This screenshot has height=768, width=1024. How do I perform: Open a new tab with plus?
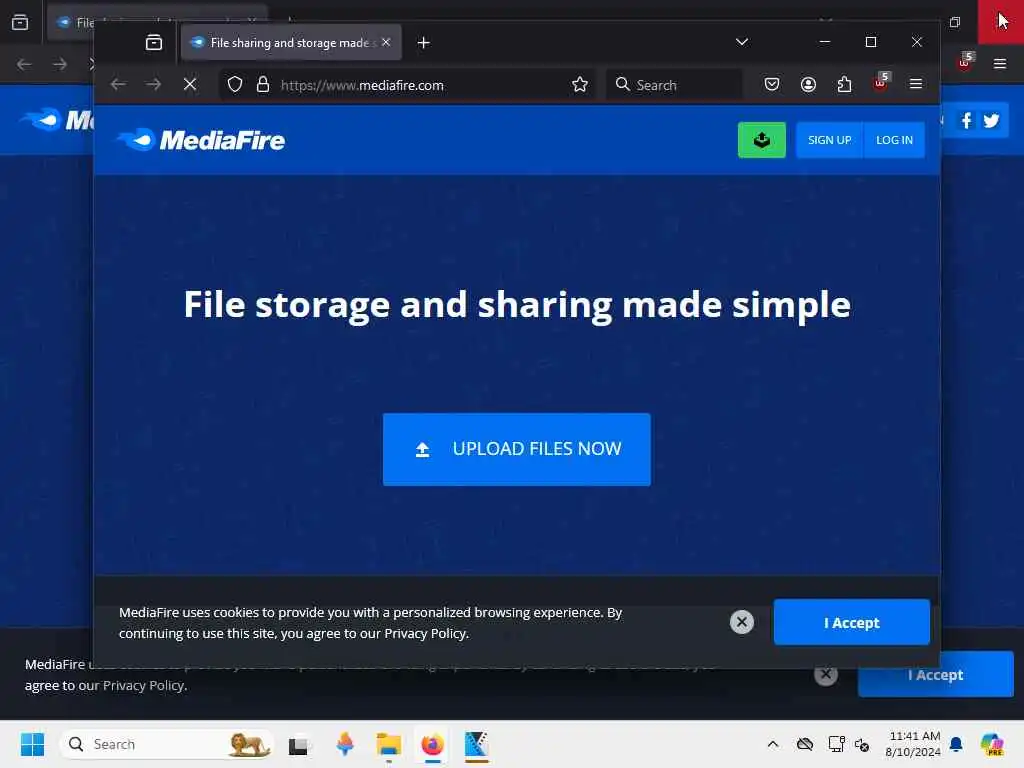coord(423,42)
